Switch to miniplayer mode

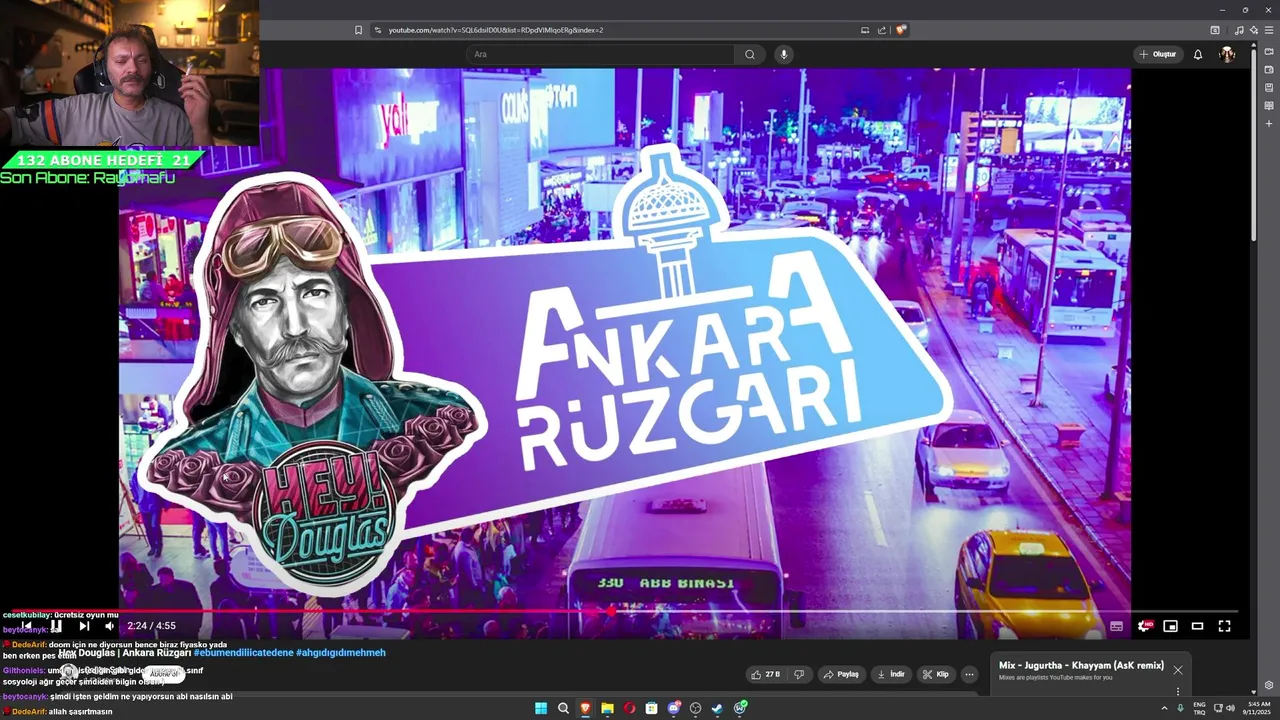pyautogui.click(x=1170, y=626)
